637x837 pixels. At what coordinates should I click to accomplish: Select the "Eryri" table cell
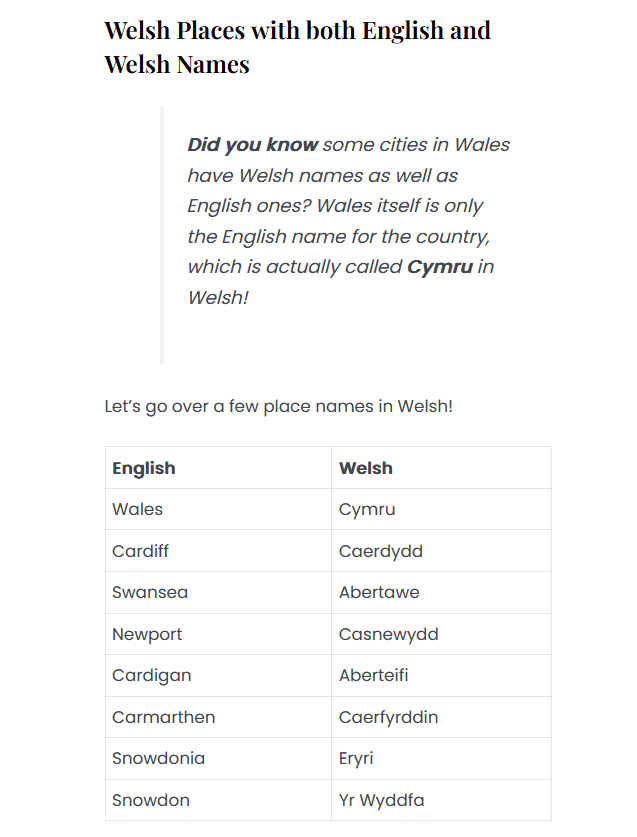tap(356, 758)
